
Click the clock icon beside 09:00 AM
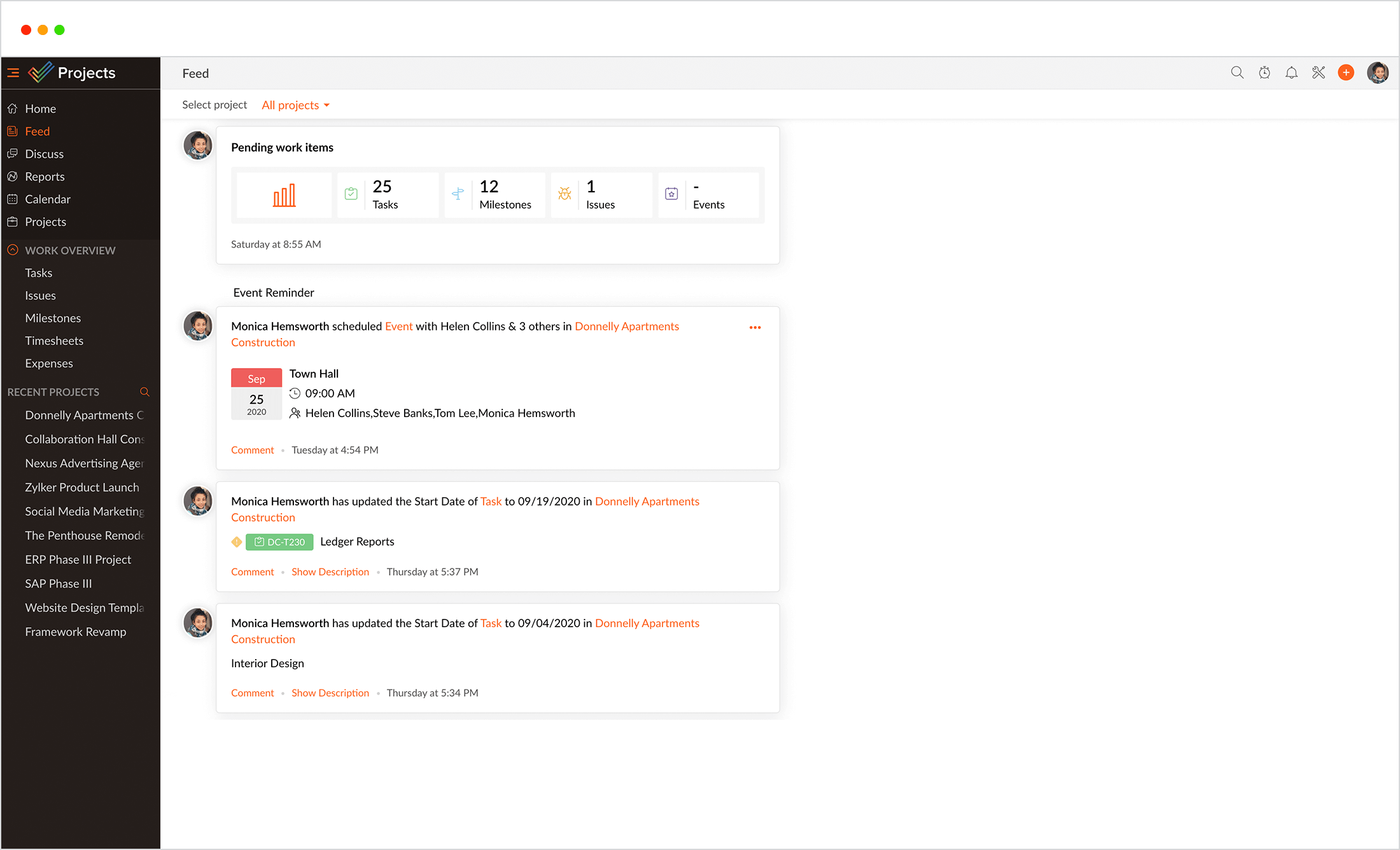[x=295, y=393]
